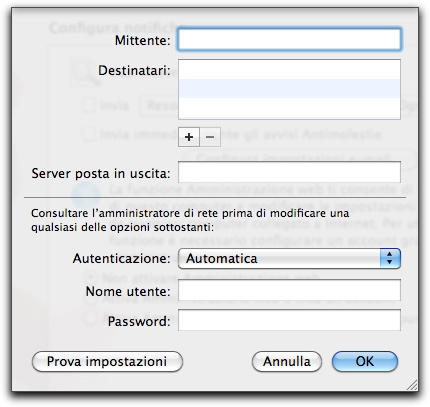Click the network administrator warning text
The image size is (430, 407).
tap(190, 220)
